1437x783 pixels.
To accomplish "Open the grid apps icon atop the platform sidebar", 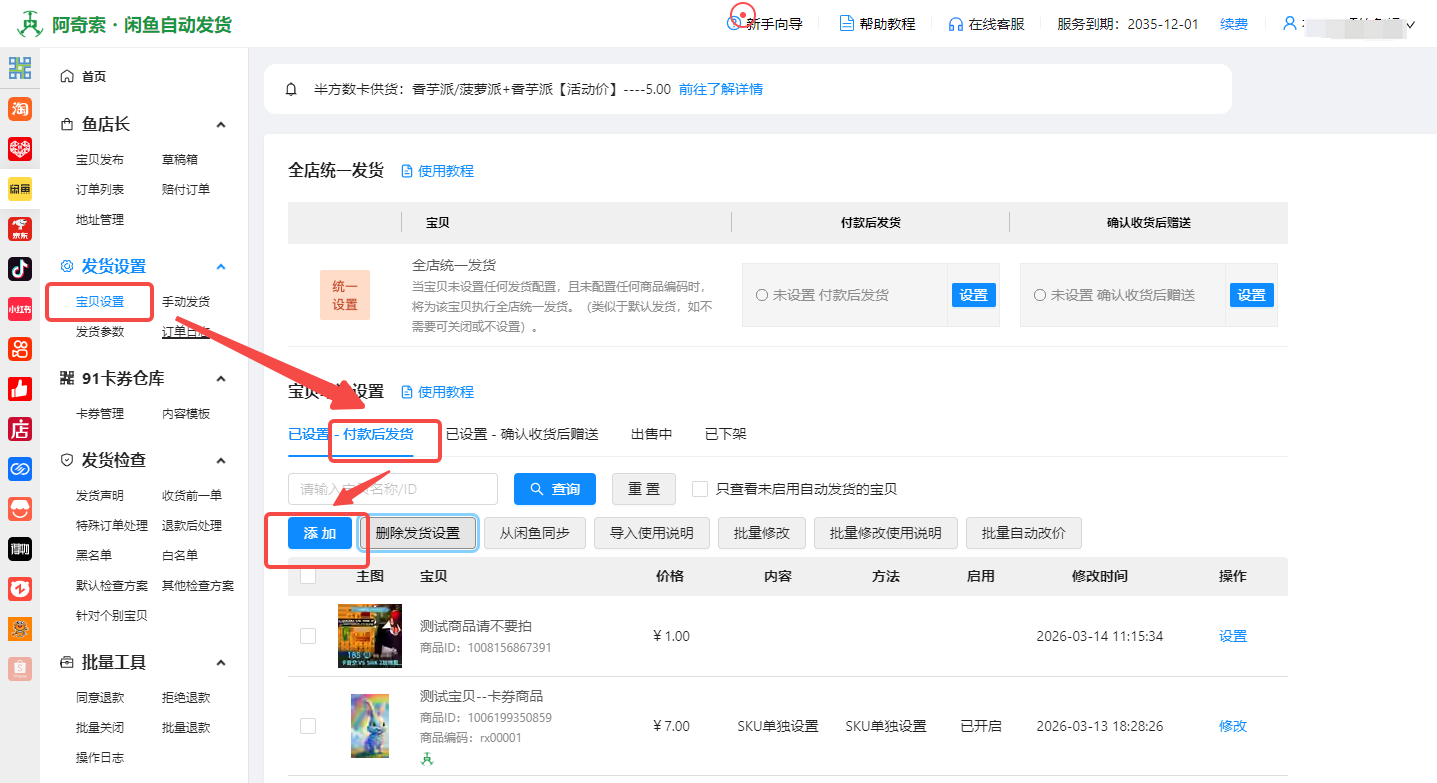I will click(x=20, y=68).
